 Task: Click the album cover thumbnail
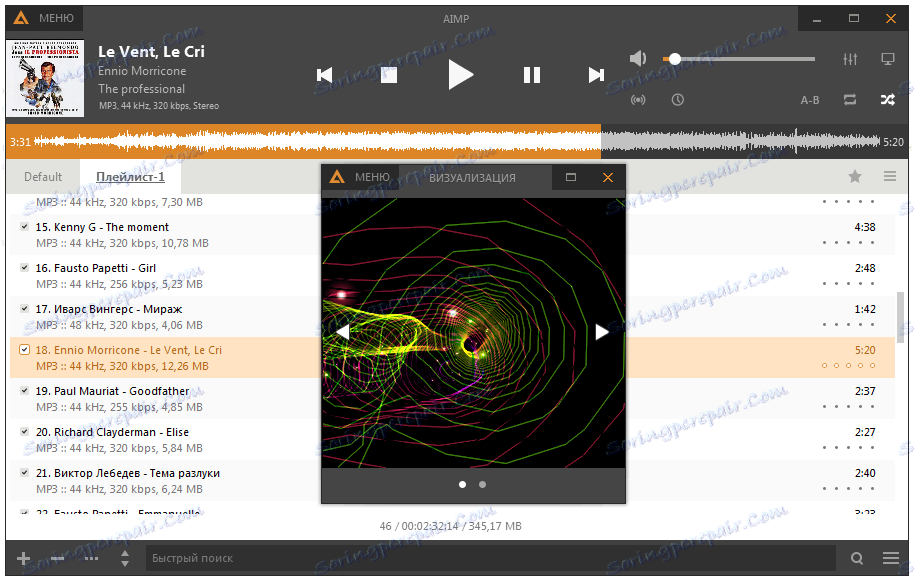click(45, 78)
